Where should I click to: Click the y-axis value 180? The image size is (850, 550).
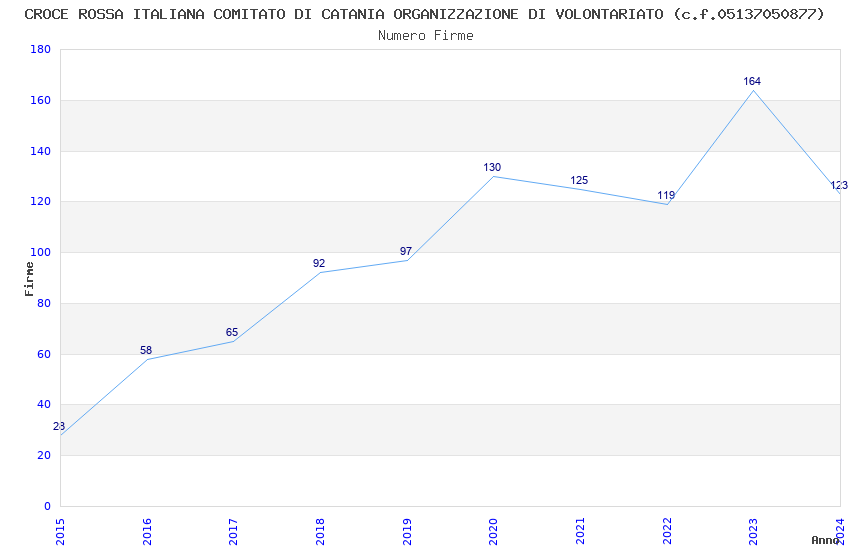pos(41,49)
